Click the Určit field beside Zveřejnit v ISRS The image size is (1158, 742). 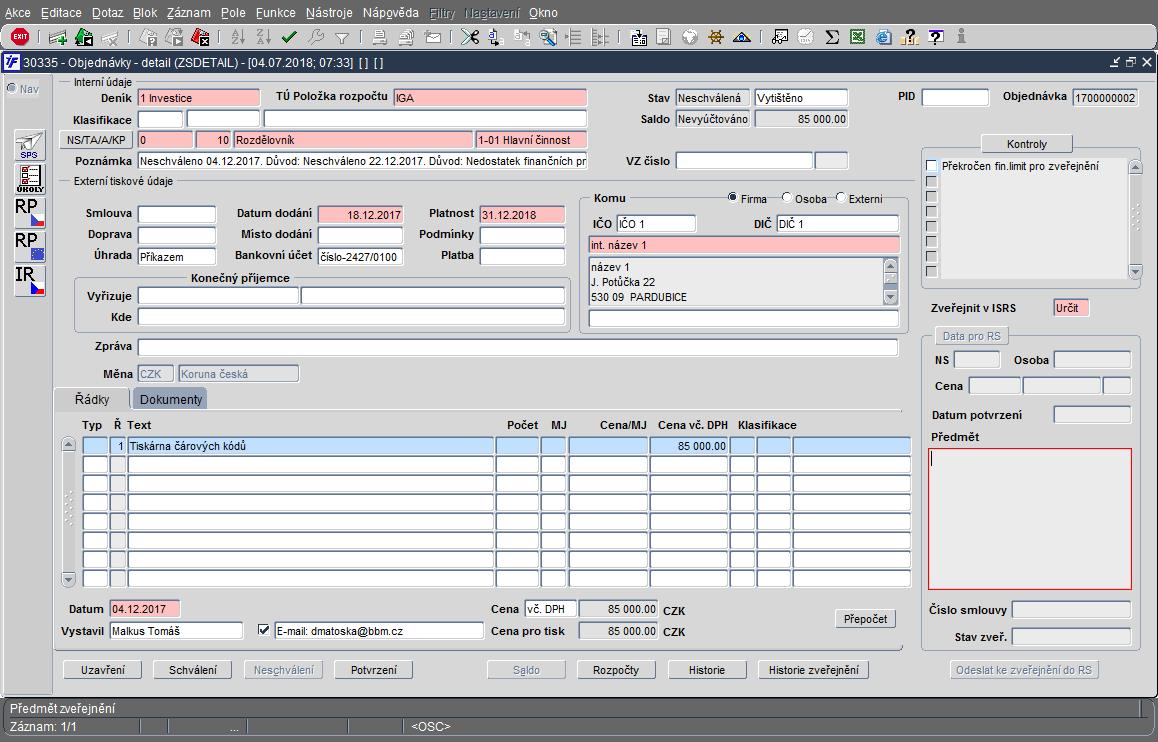pyautogui.click(x=1071, y=308)
